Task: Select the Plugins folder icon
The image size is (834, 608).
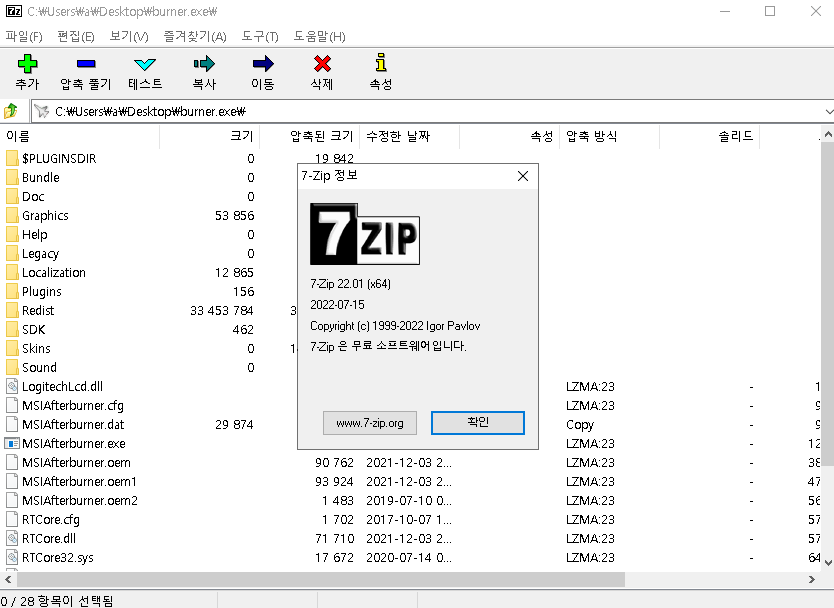Action: tap(12, 291)
